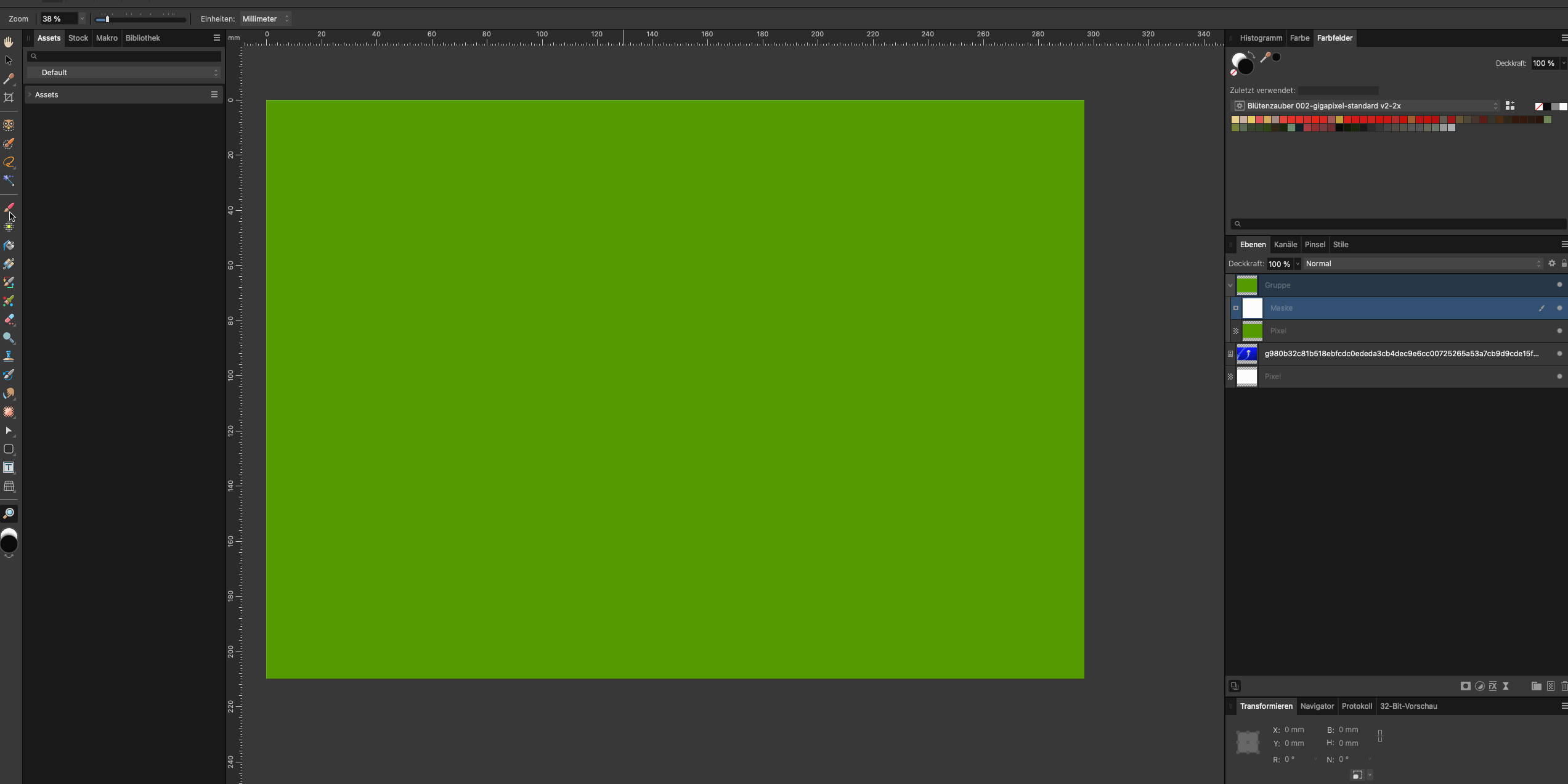Select the Clone stamp tool

(x=9, y=356)
